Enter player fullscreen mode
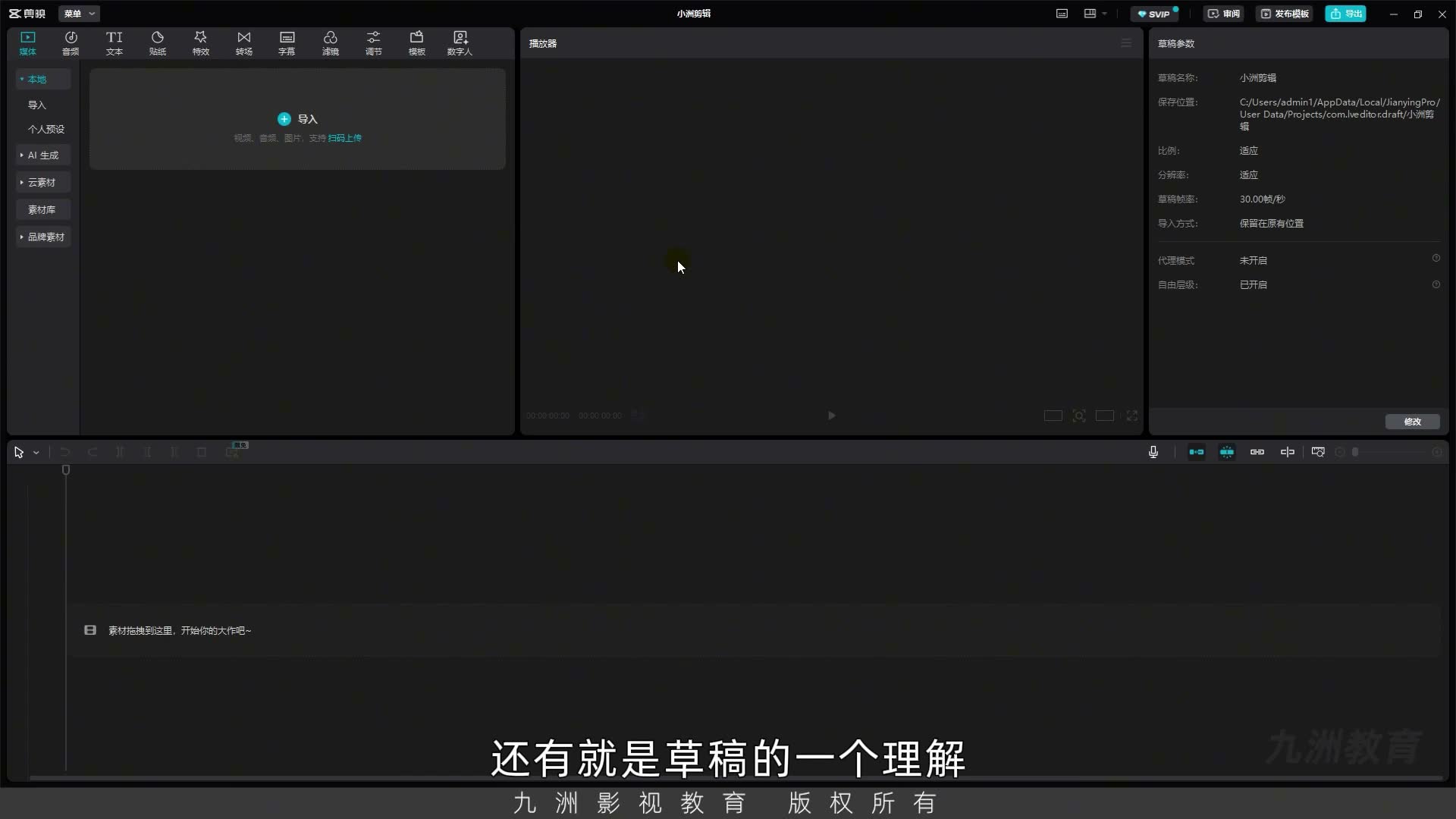The height and width of the screenshot is (819, 1456). pos(1132,416)
